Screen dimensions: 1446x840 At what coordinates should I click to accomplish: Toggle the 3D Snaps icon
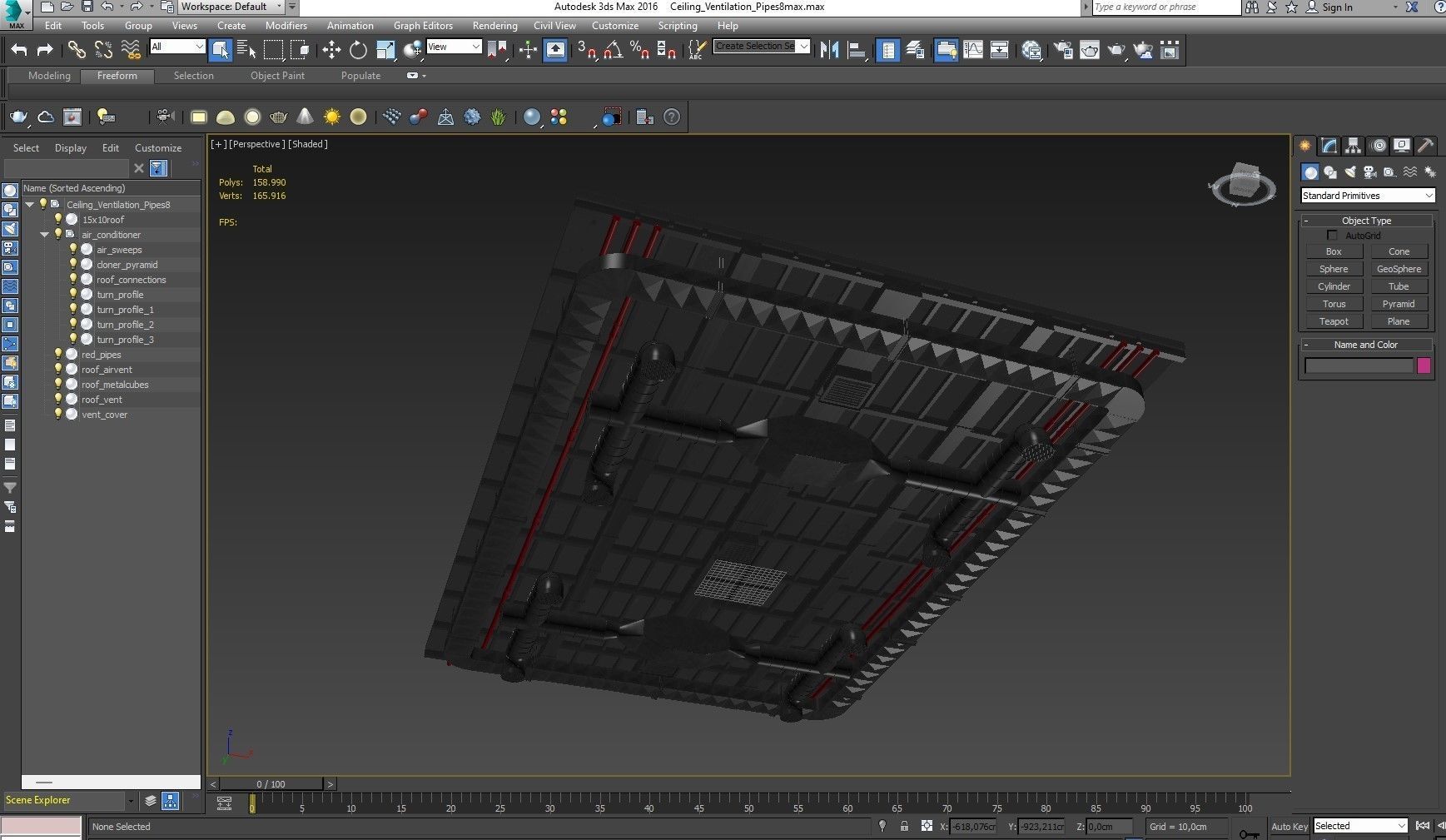[587, 50]
